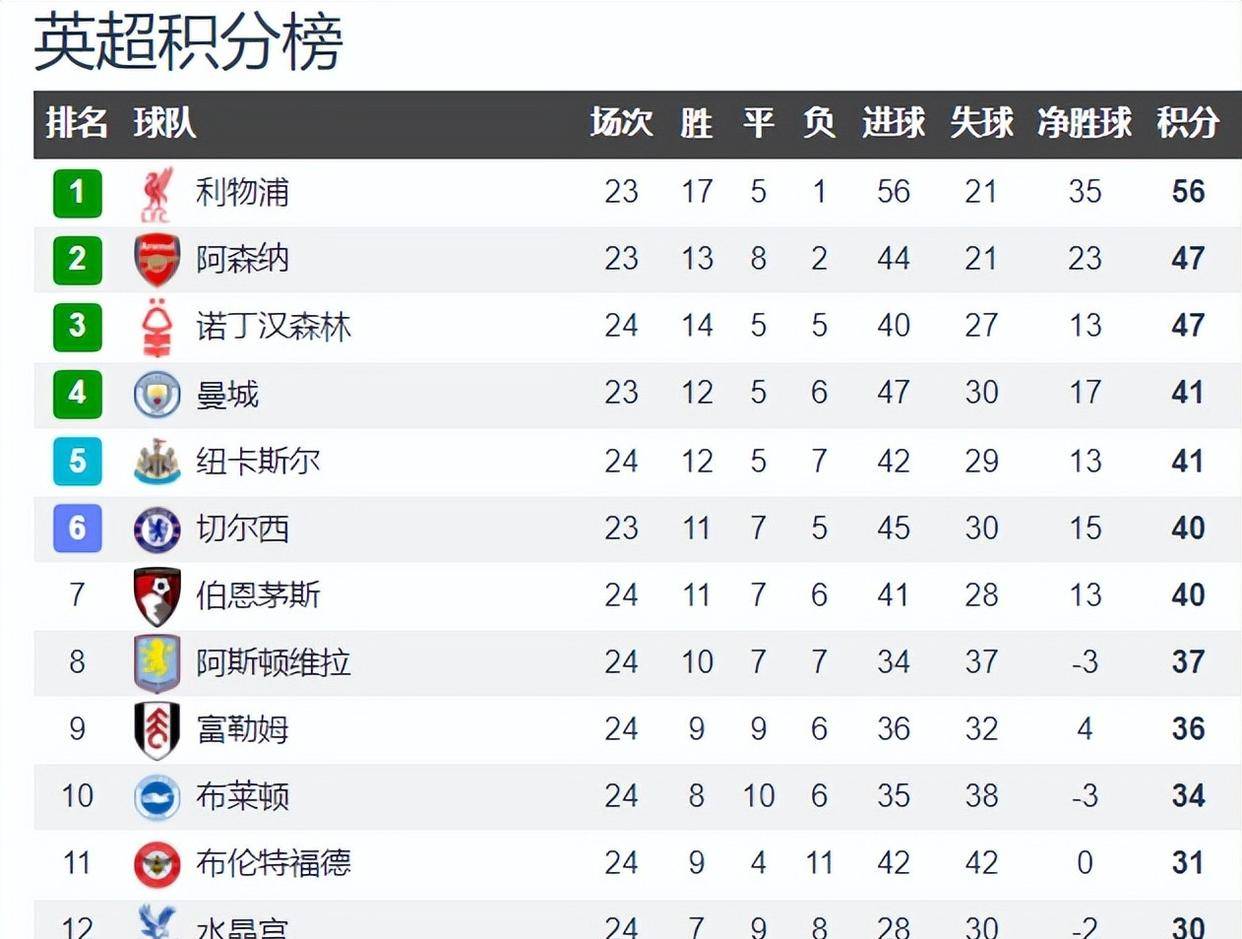Click the Aston Villa crest
1242x939 pixels.
click(157, 663)
